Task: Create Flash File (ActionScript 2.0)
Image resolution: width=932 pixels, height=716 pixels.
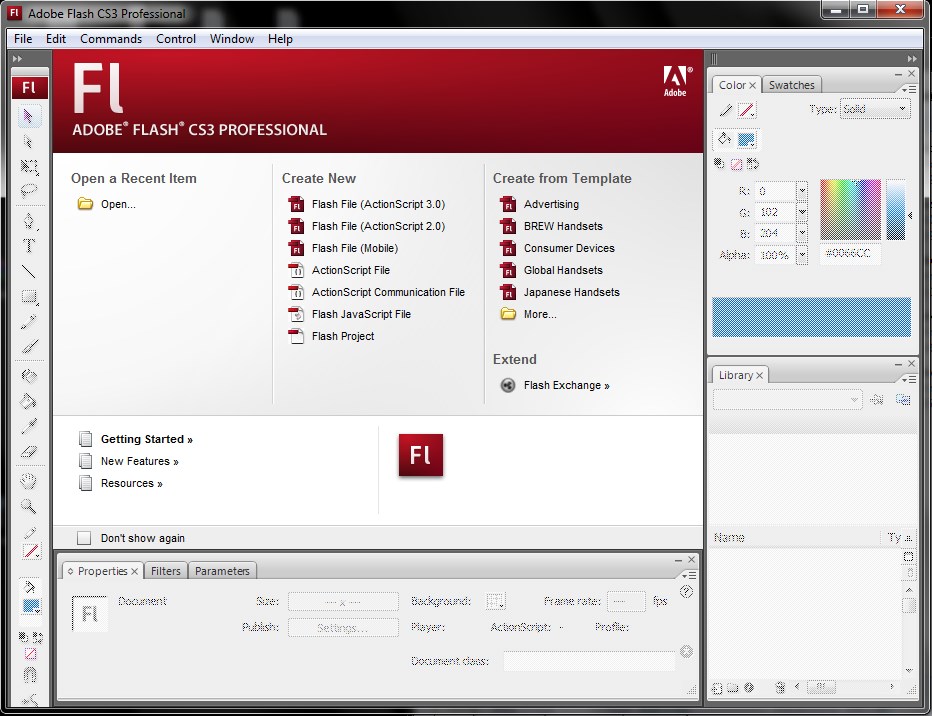Action: (367, 226)
